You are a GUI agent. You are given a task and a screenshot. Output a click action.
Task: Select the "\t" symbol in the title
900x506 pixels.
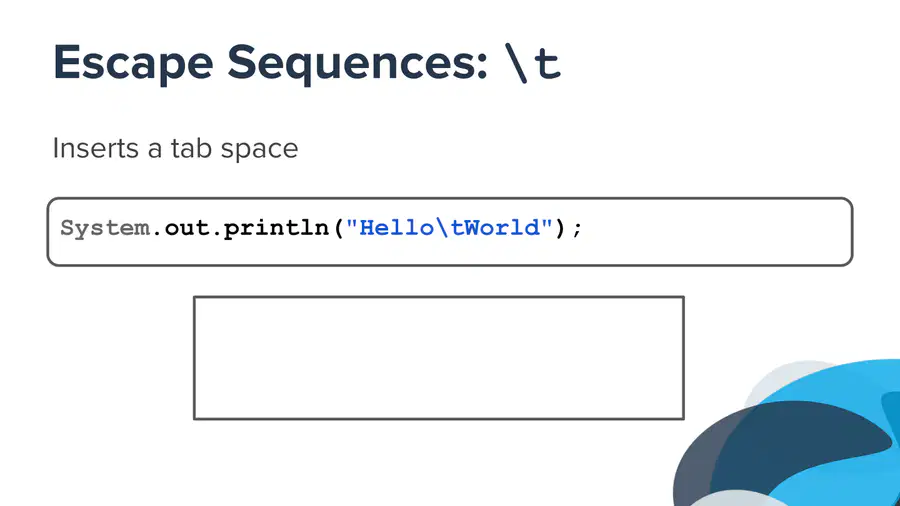532,63
